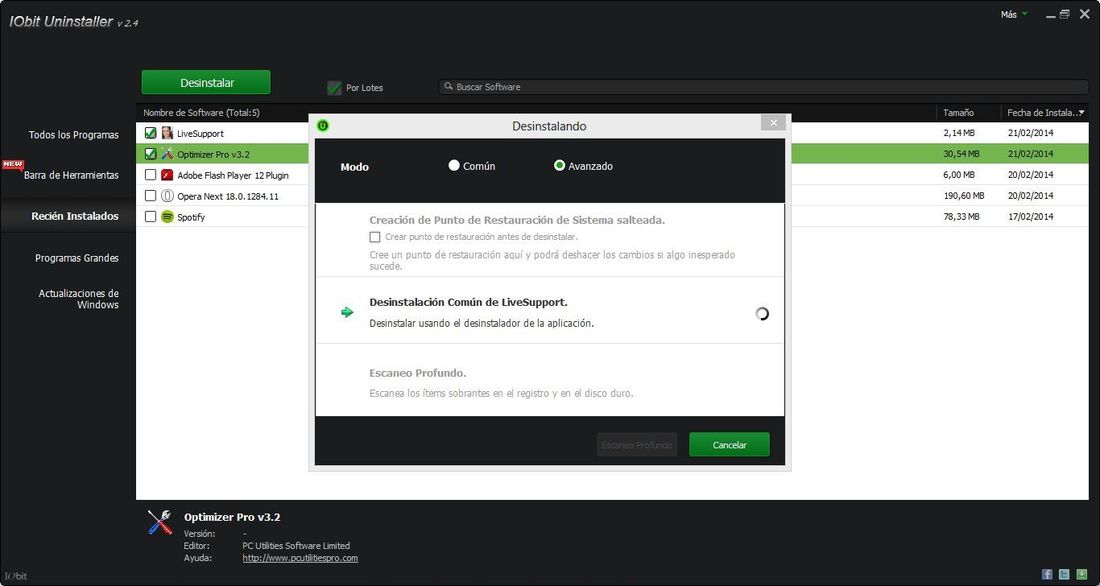Click the 30,54 MB size cell
The image size is (1100, 586).
pos(961,154)
